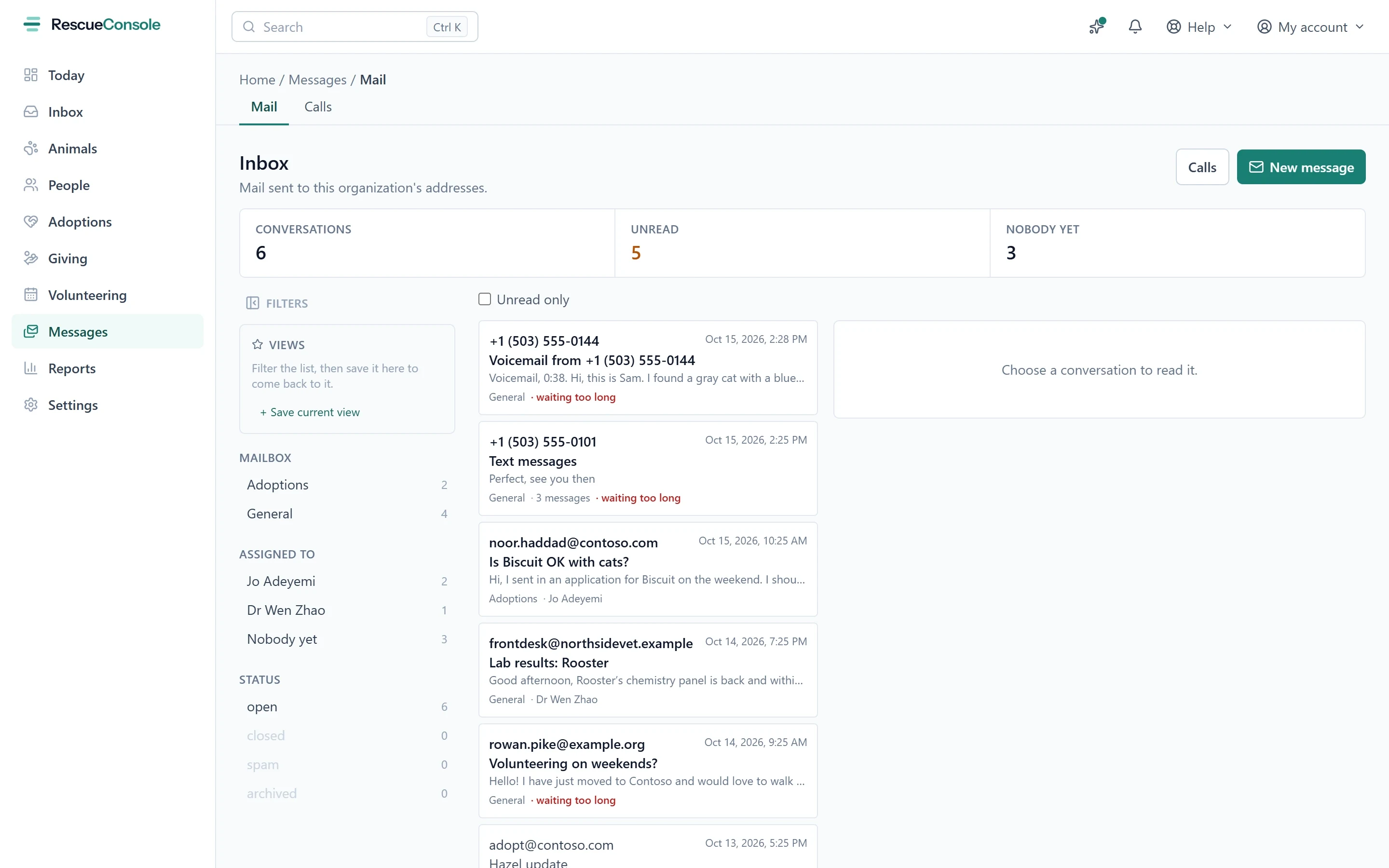Click the RescueConsole logo icon
This screenshot has height=868, width=1389.
31,24
